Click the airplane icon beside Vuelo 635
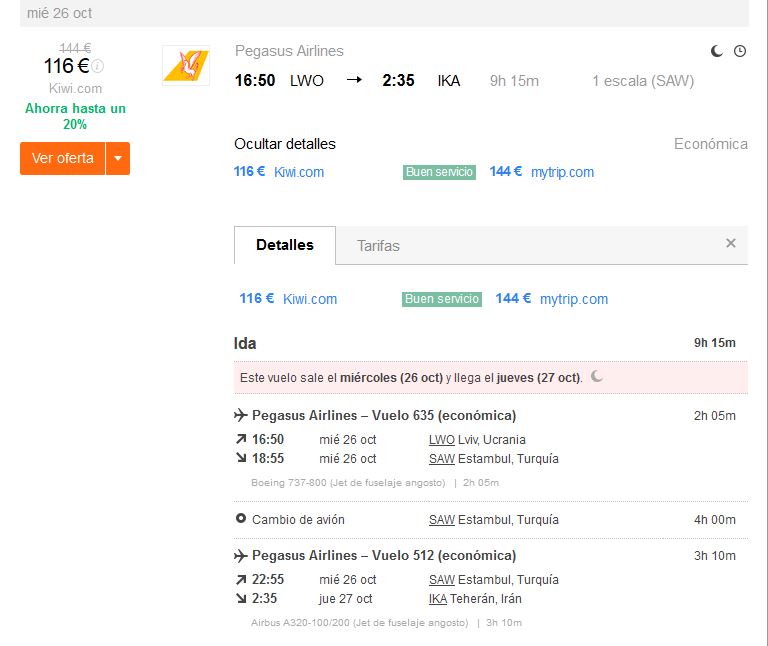The image size is (768, 646). (x=240, y=415)
